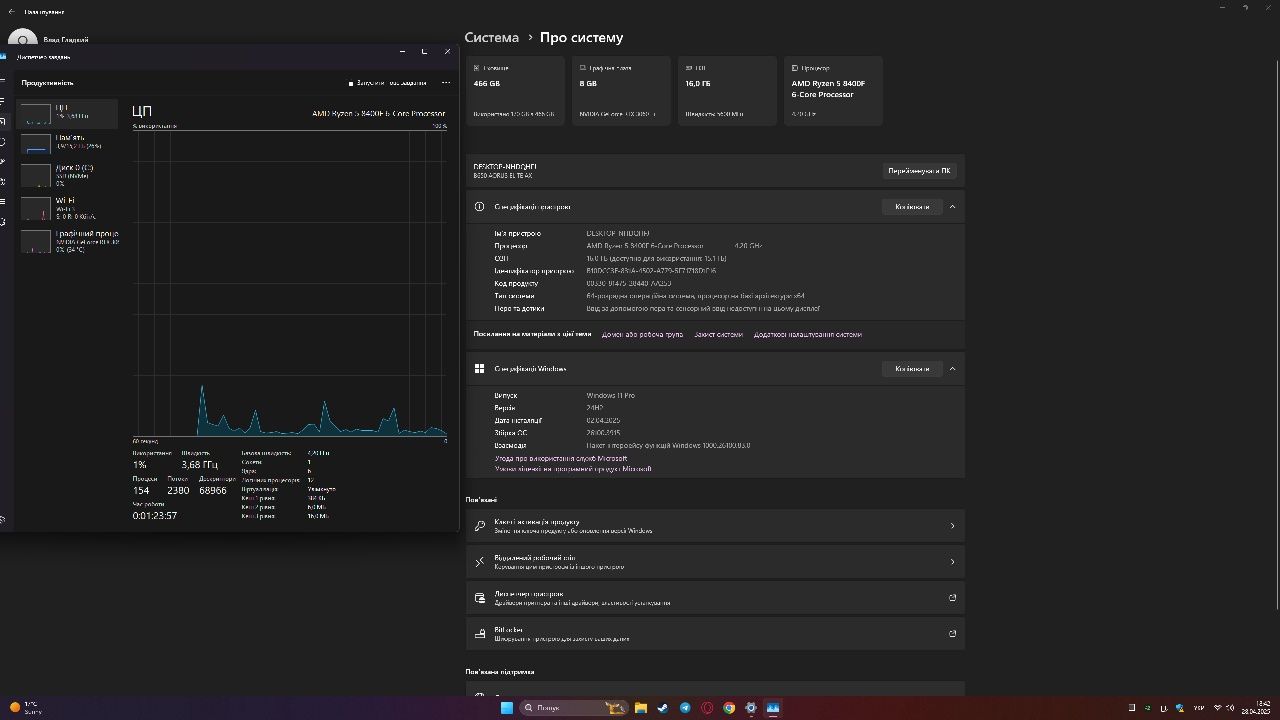
Task: Open the Захист системи link
Action: pyautogui.click(x=718, y=334)
